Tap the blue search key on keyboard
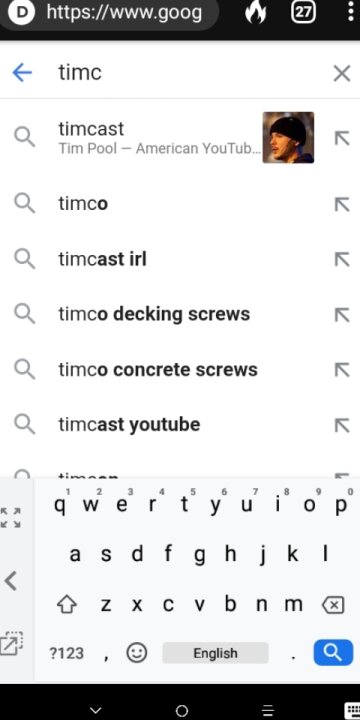Viewport: 360px width, 720px height. [x=333, y=652]
